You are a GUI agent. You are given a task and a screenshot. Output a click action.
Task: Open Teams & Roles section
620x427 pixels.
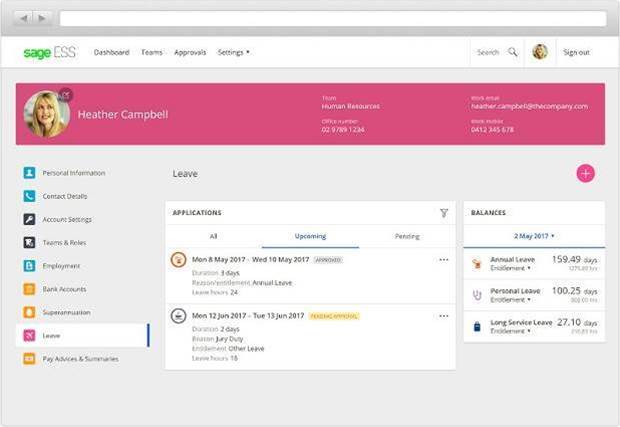pyautogui.click(x=64, y=242)
